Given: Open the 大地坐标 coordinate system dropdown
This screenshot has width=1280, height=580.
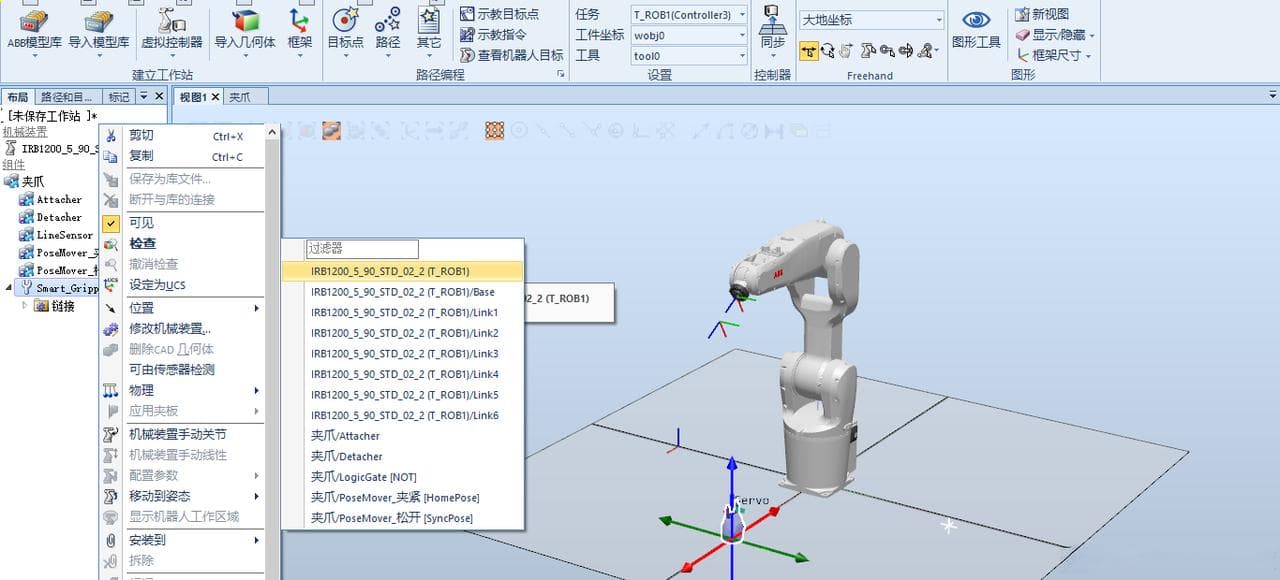Looking at the screenshot, I should coord(872,20).
